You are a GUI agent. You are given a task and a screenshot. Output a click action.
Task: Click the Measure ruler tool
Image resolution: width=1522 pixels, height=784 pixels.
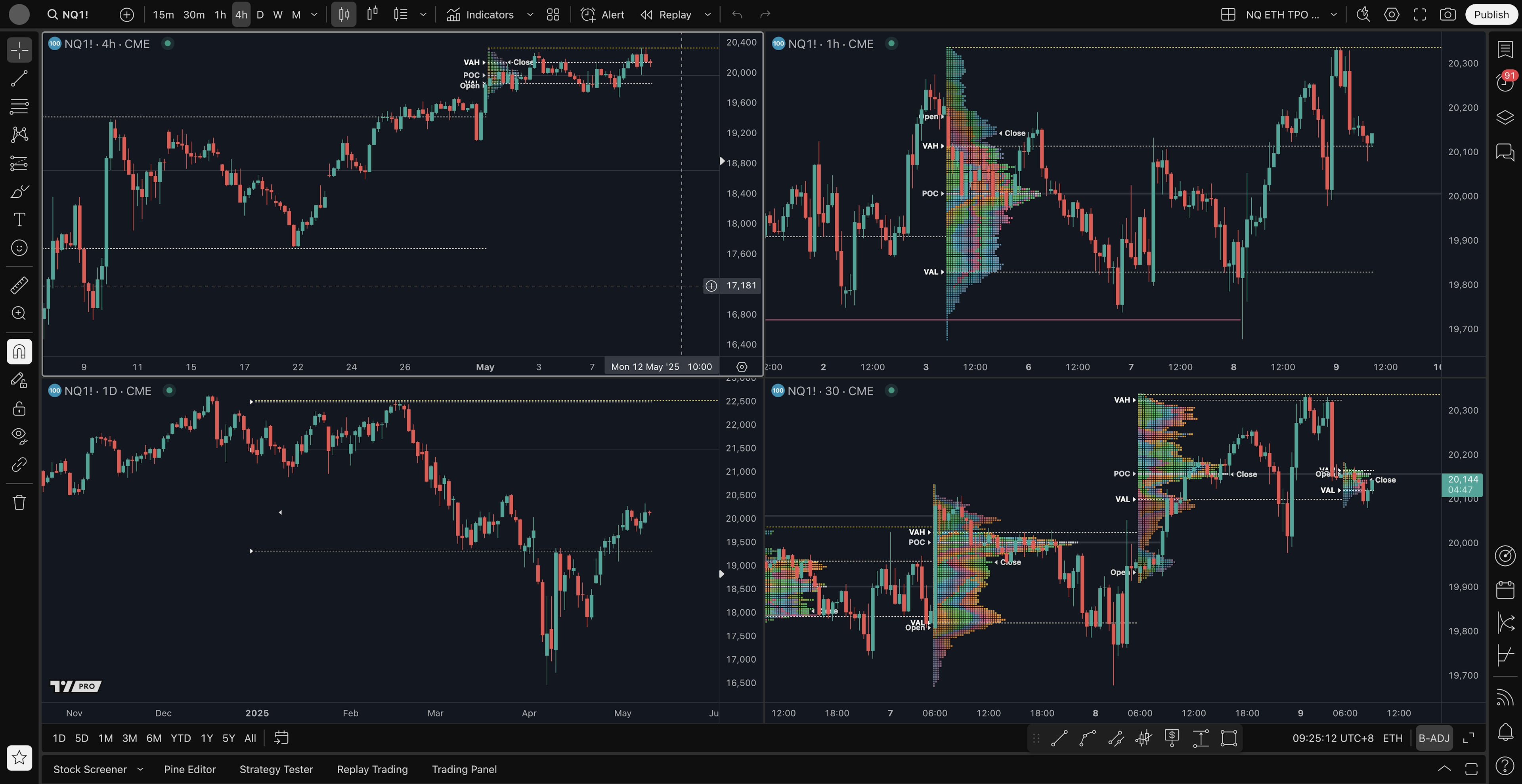19,285
